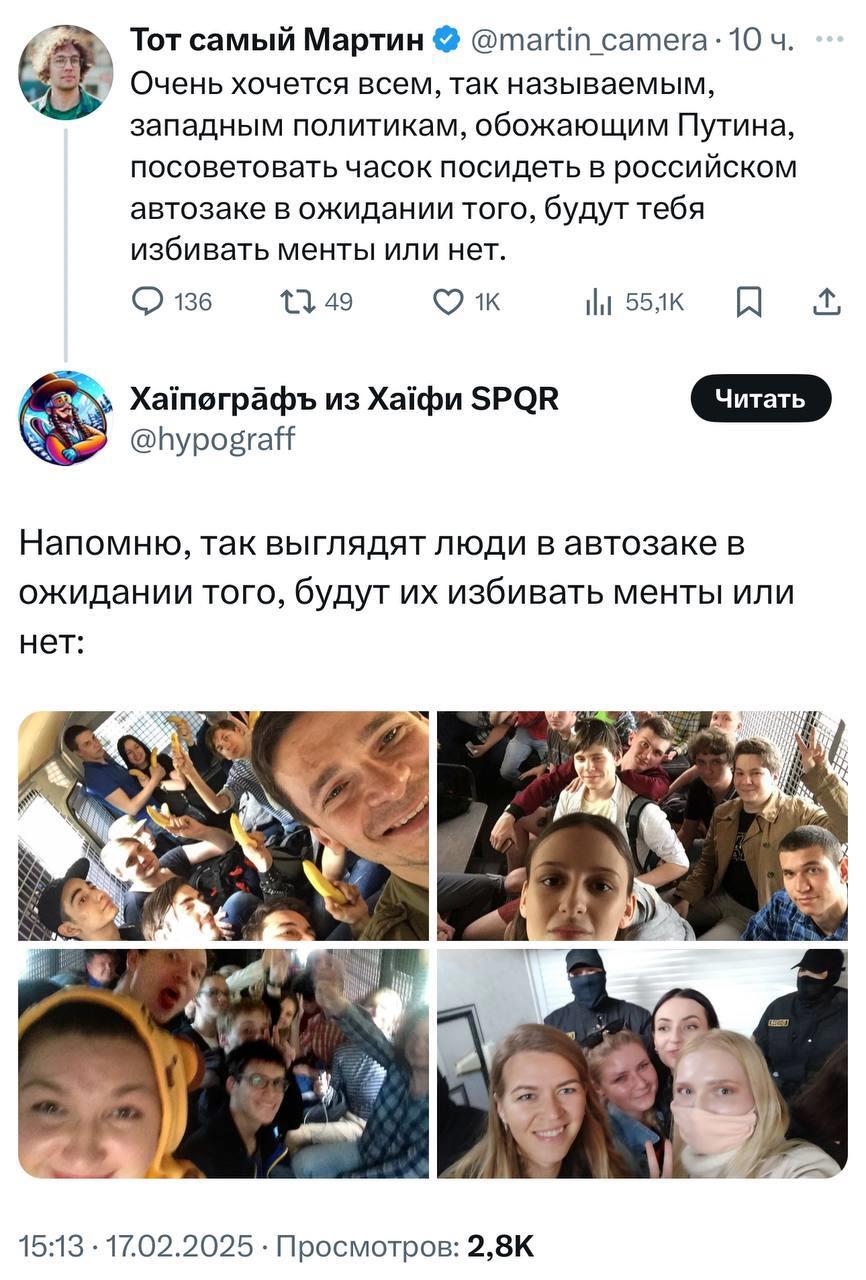The image size is (866, 1280).
Task: View the bottom-left photo with yellow hood
Action: pyautogui.click(x=223, y=1063)
